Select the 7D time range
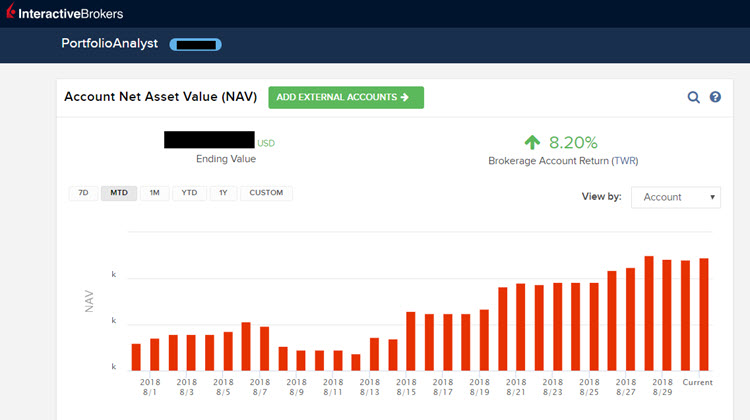Screen dimensions: 750x420 click(x=83, y=193)
